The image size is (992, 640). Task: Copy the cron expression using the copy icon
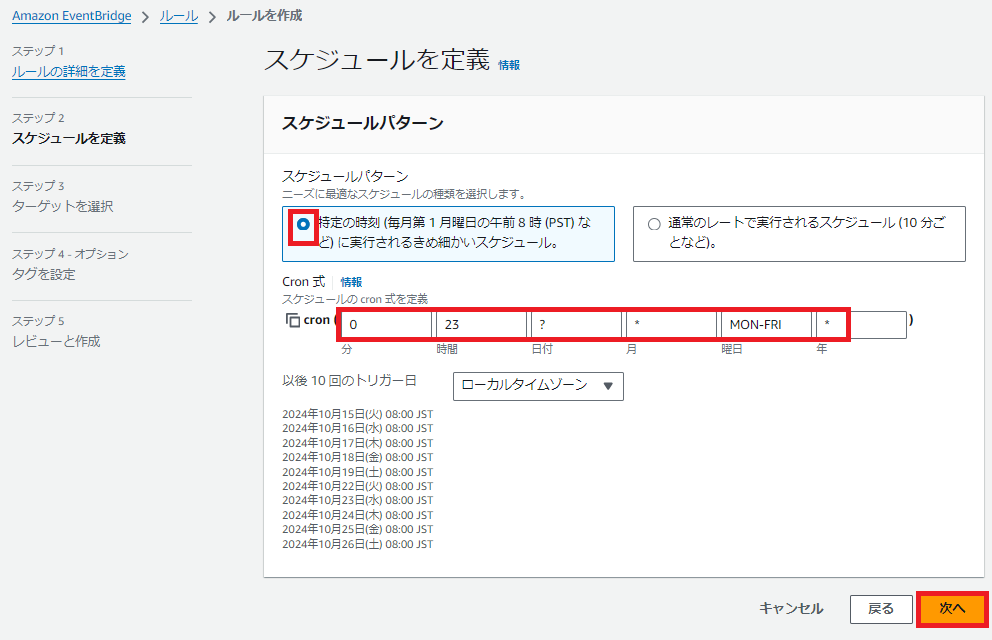[x=292, y=321]
